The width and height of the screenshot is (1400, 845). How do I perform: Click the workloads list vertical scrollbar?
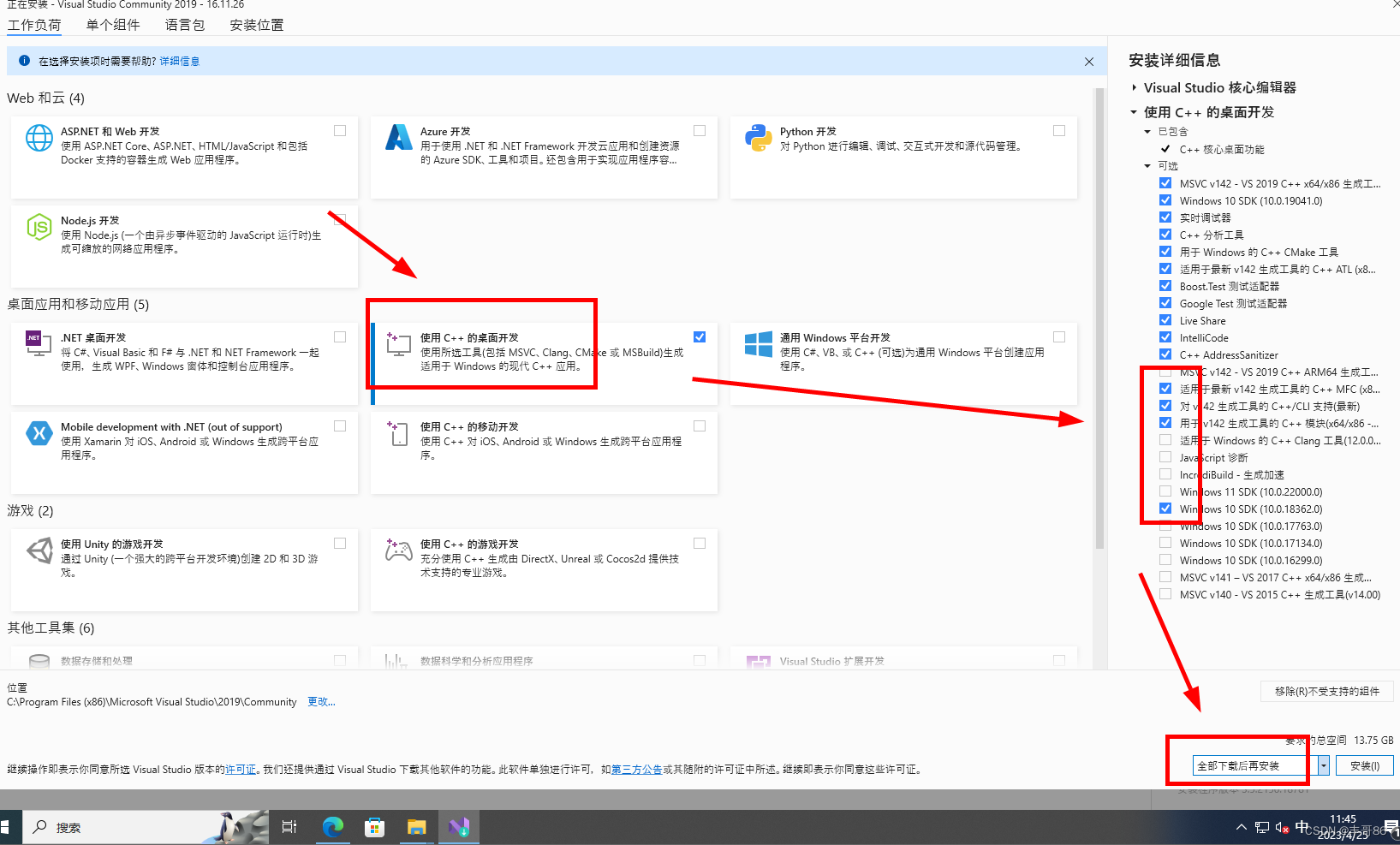1100,318
